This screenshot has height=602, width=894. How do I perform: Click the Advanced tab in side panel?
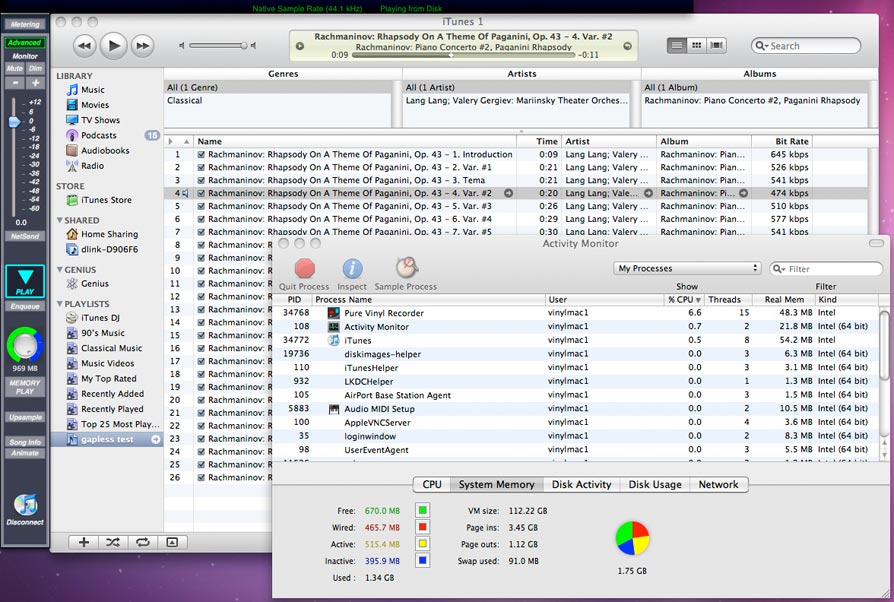pyautogui.click(x=25, y=43)
